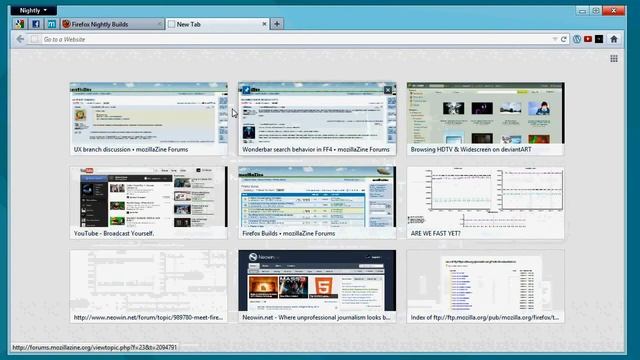
Task: Go back with the back arrow
Action: [20, 39]
